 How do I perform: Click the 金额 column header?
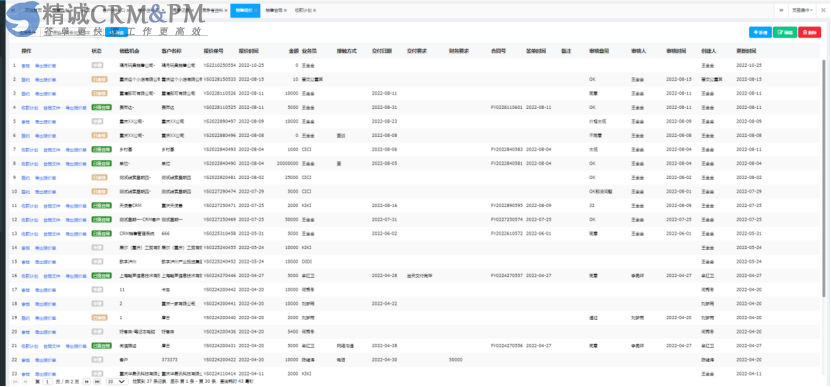(294, 51)
